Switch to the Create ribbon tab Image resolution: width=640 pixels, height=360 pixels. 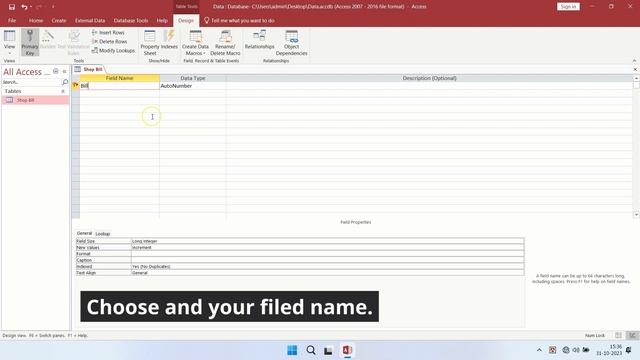pyautogui.click(x=59, y=20)
